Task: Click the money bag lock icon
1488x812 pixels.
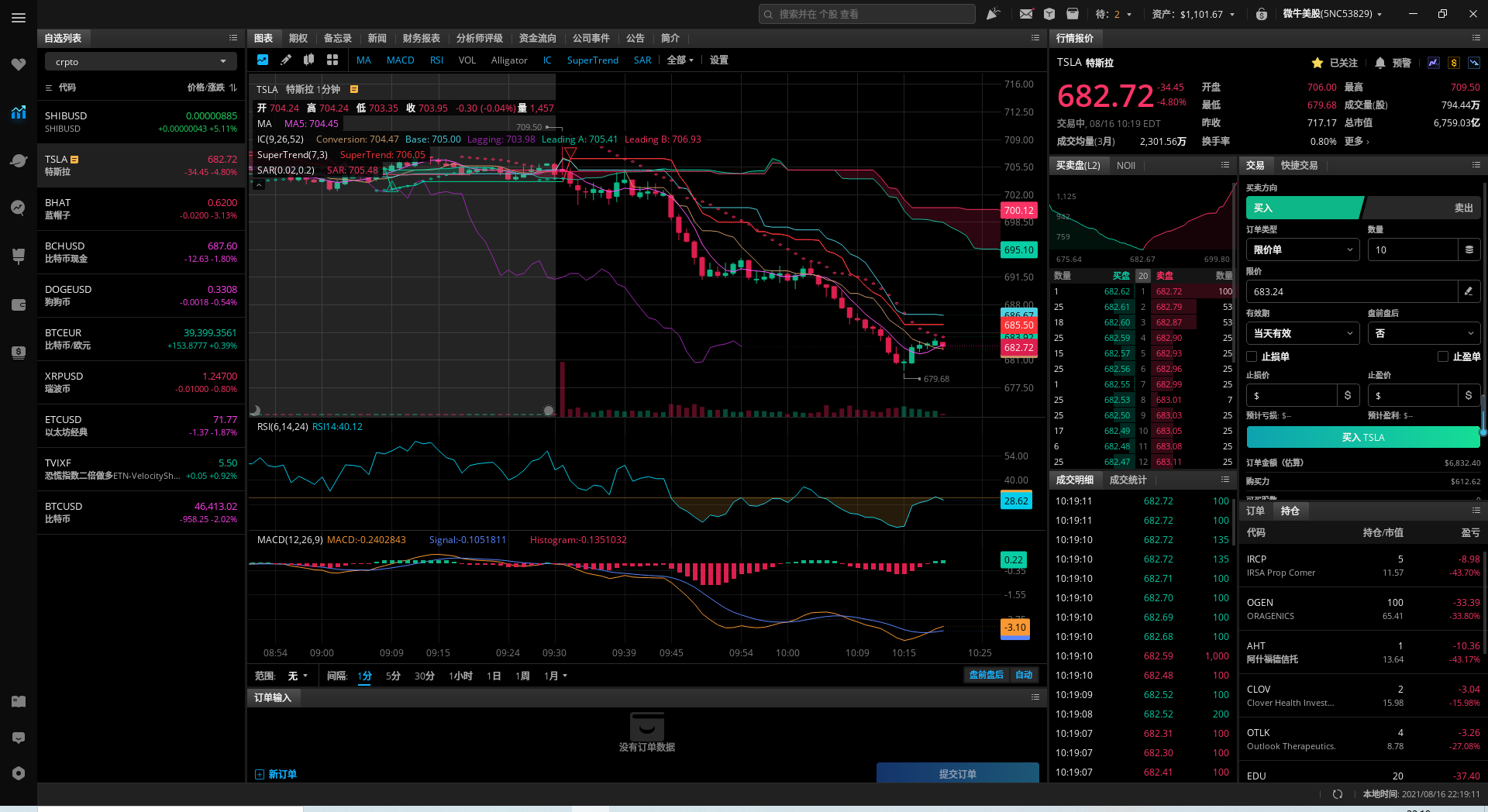Action: [1262, 14]
